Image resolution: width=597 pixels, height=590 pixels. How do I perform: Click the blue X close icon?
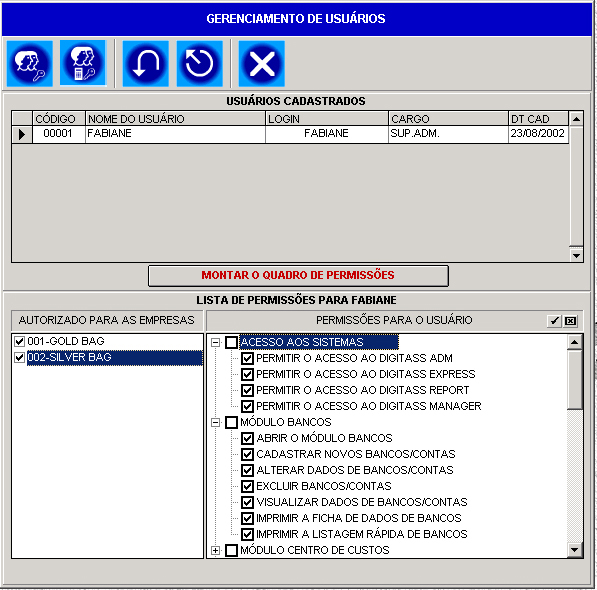click(x=262, y=64)
